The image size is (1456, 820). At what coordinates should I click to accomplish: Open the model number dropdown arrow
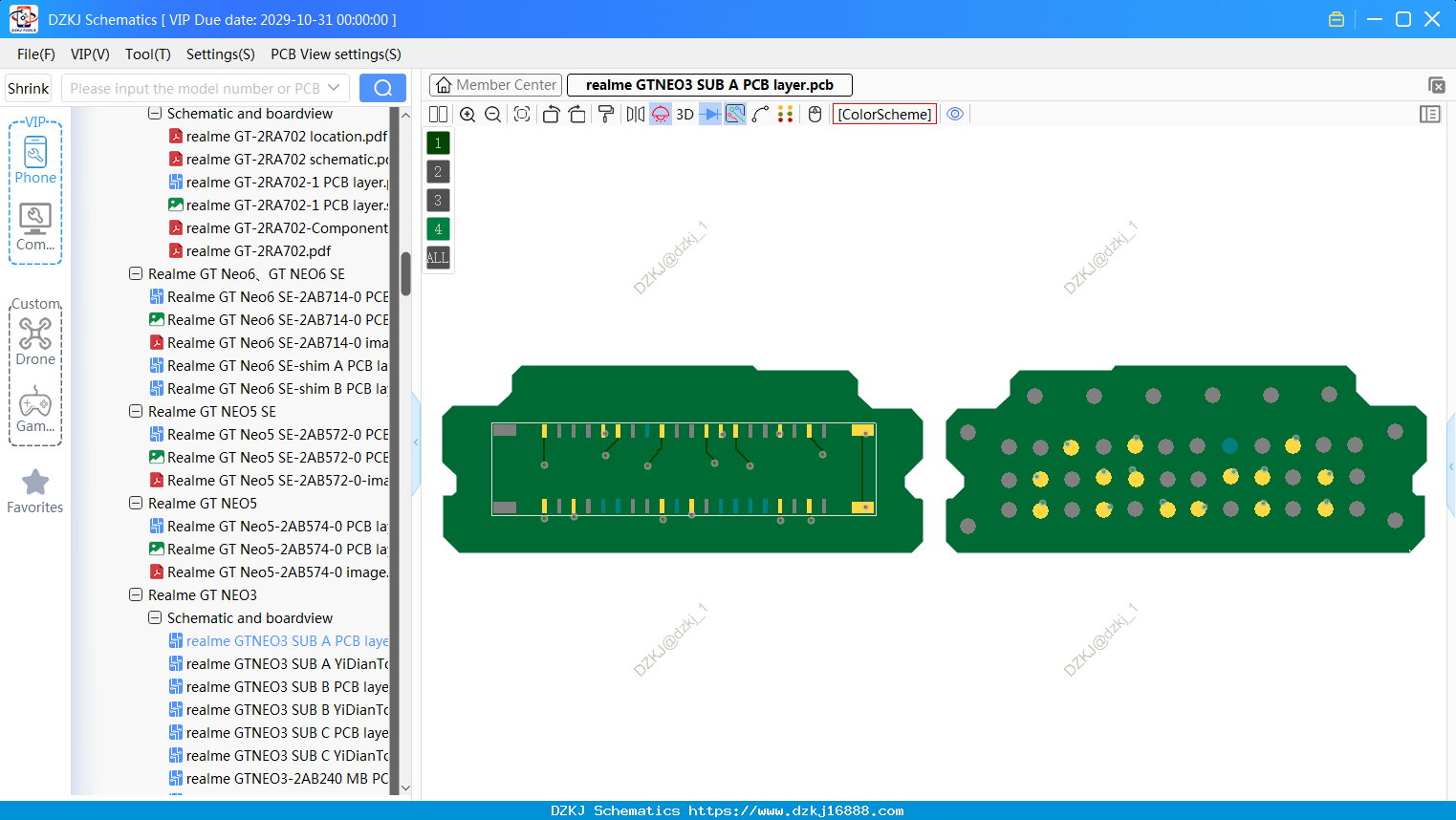tap(334, 88)
